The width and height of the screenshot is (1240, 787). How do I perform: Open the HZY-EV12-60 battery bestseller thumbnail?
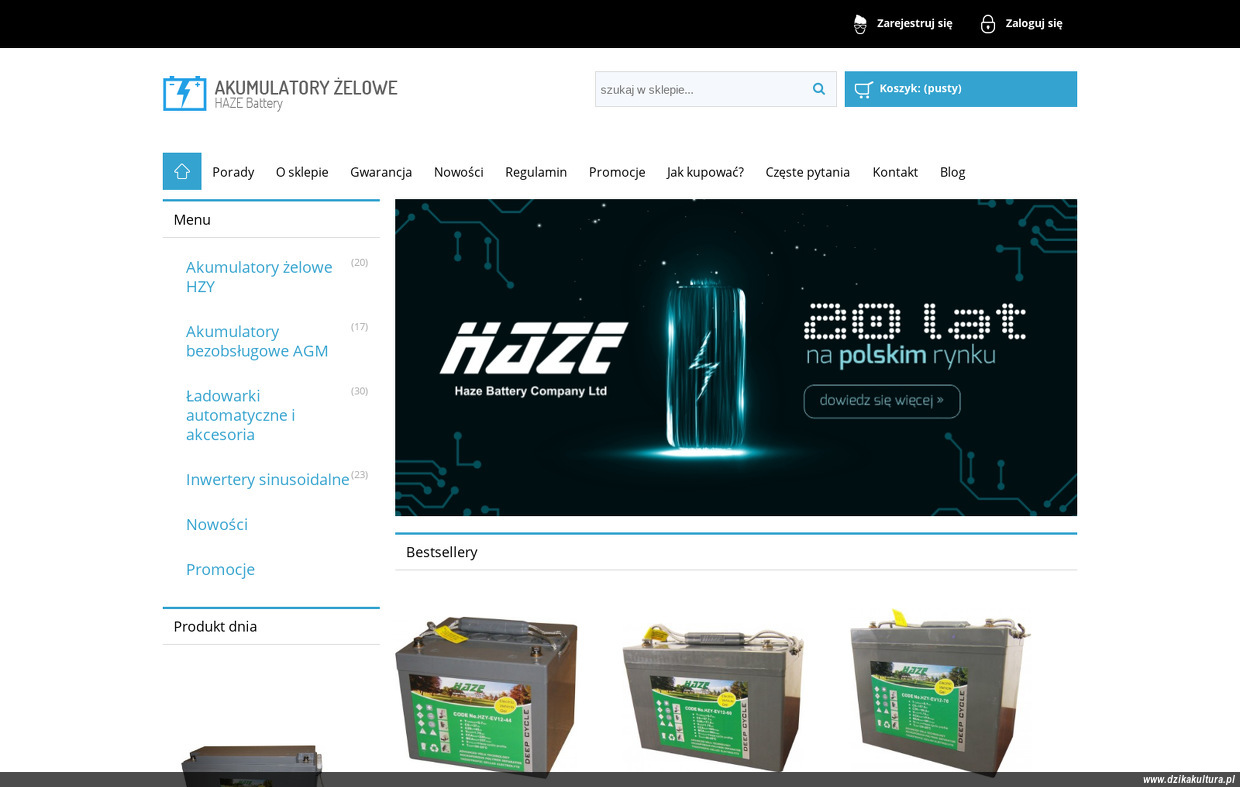tap(713, 697)
